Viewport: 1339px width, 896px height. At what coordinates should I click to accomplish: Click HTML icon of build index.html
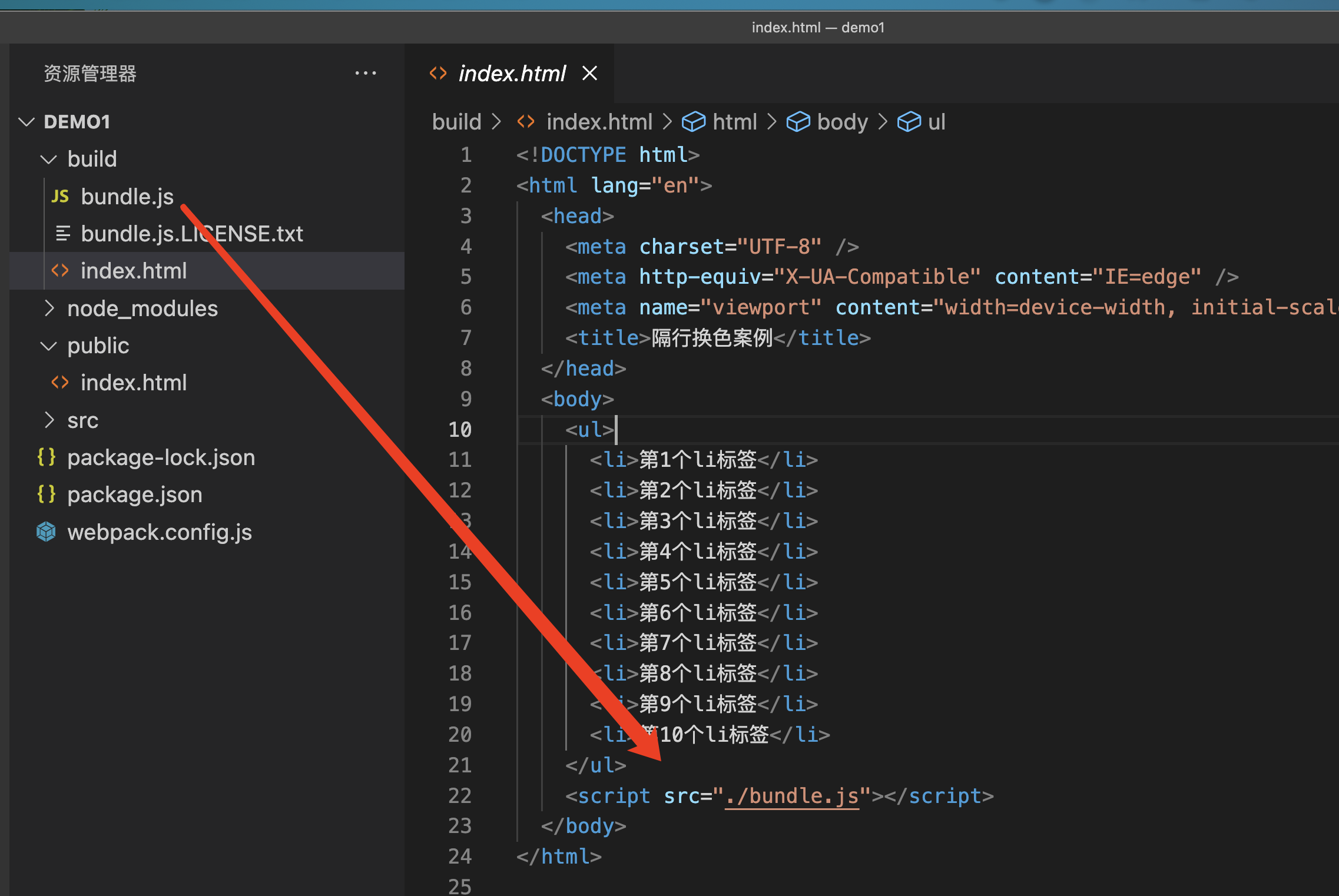pos(60,271)
